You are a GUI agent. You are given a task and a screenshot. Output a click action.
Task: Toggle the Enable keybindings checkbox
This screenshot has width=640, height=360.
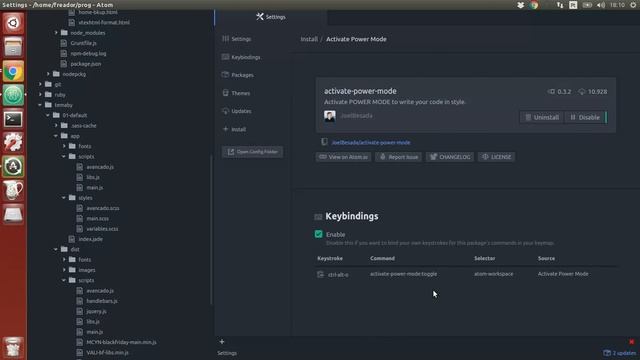[318, 234]
